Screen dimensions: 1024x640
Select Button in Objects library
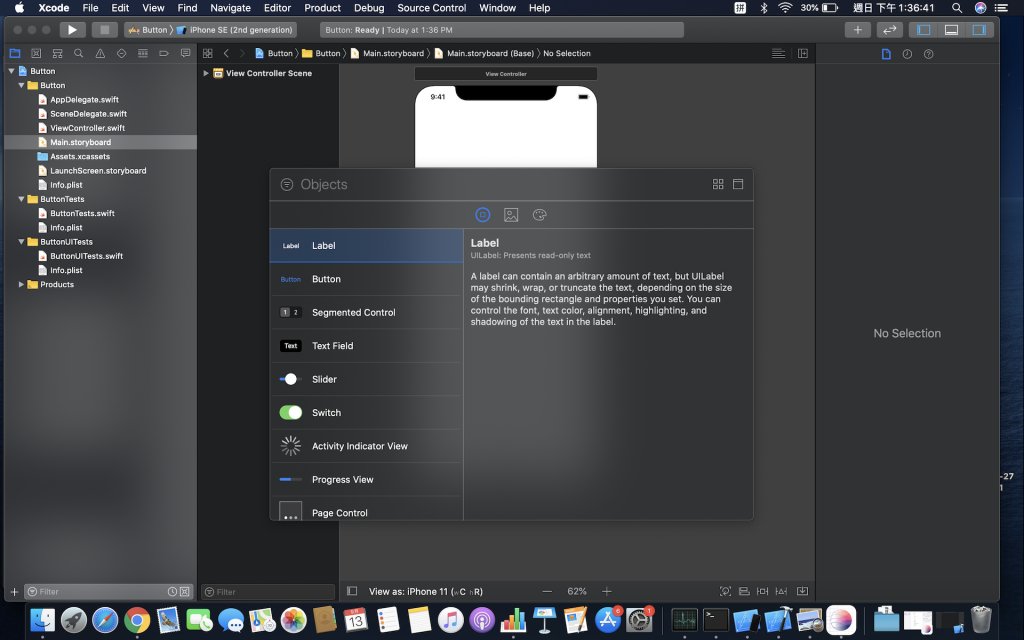pos(366,279)
